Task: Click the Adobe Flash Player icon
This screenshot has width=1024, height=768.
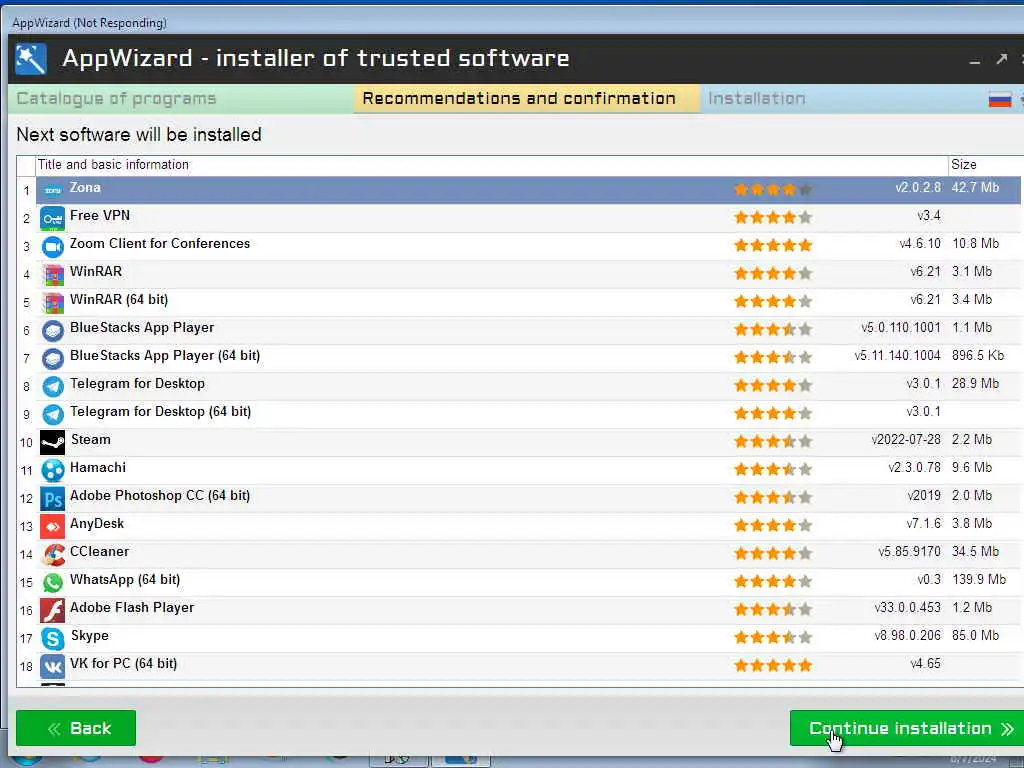Action: [52, 611]
